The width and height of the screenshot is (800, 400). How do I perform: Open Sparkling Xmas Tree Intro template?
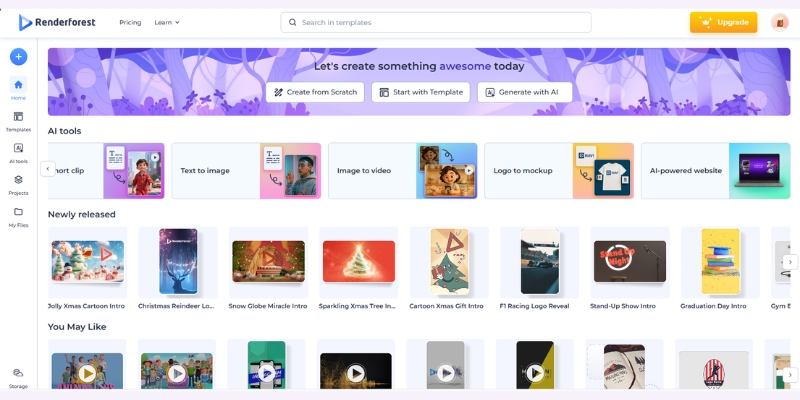click(x=359, y=262)
